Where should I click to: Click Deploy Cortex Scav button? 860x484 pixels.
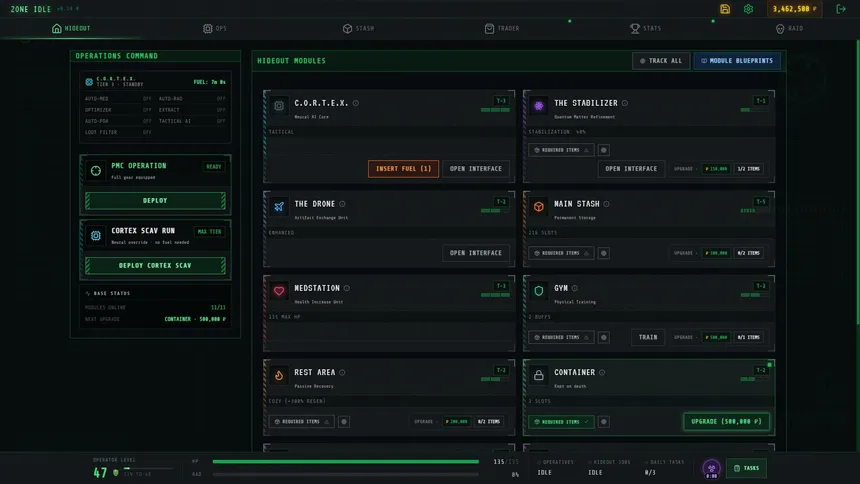pos(155,266)
